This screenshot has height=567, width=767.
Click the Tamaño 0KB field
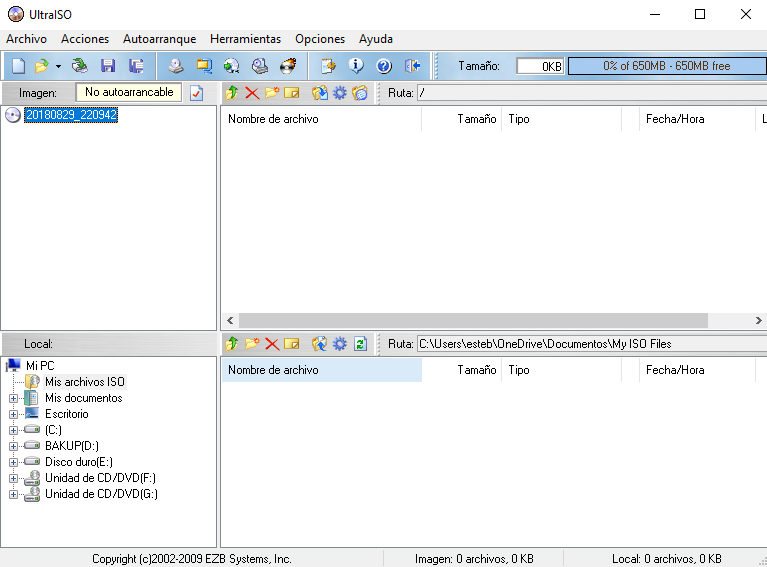pyautogui.click(x=540, y=66)
